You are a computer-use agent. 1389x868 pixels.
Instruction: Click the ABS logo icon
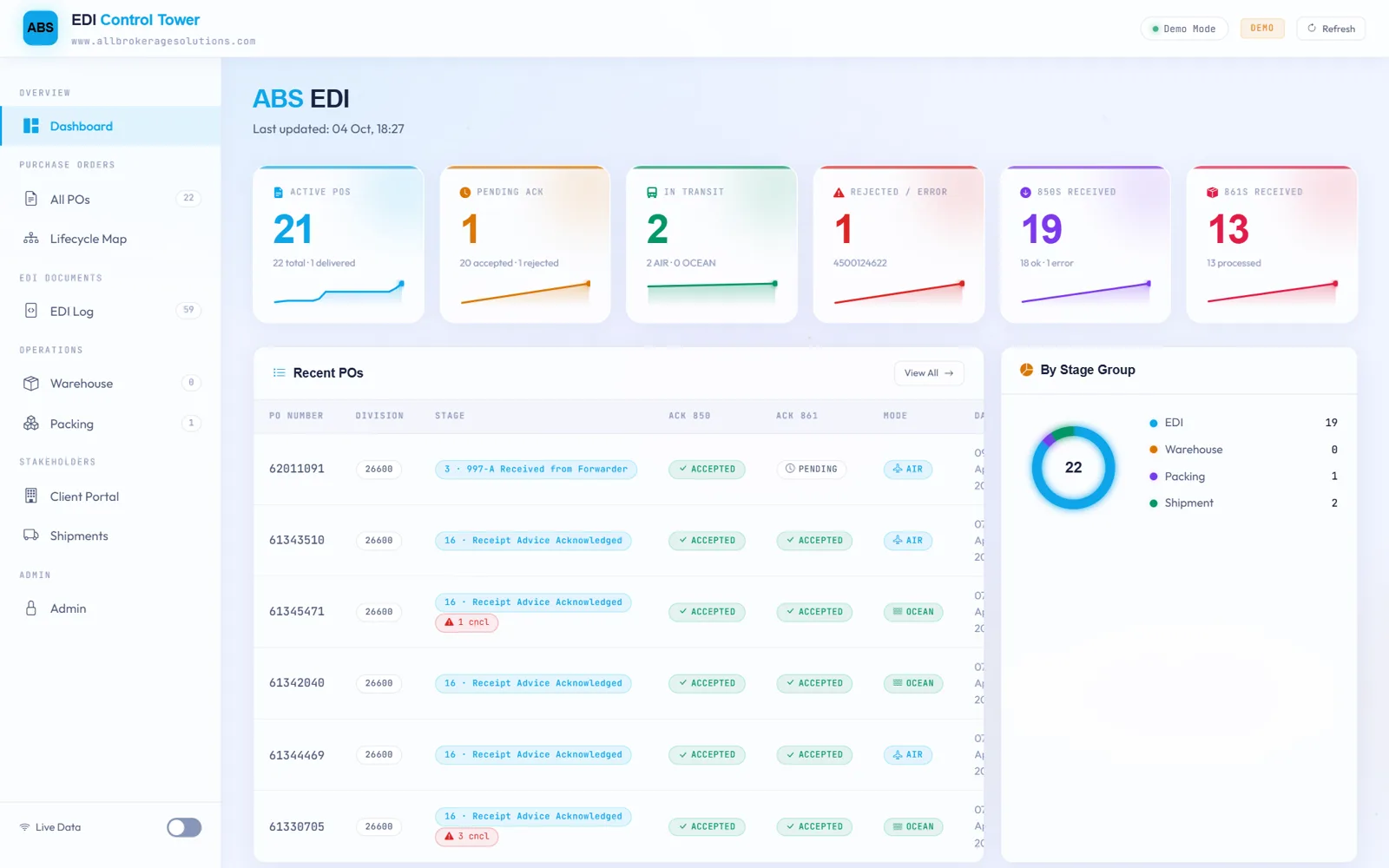pos(40,28)
